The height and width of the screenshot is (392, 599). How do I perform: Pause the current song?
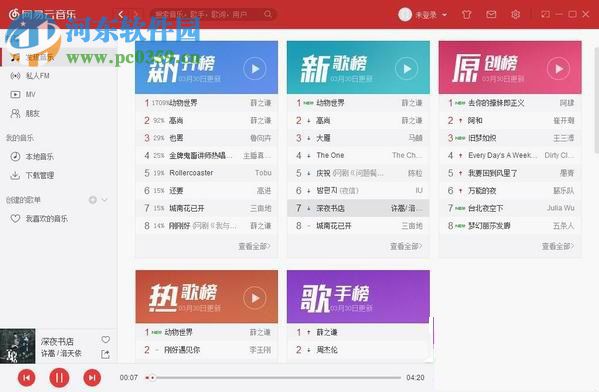[59, 378]
